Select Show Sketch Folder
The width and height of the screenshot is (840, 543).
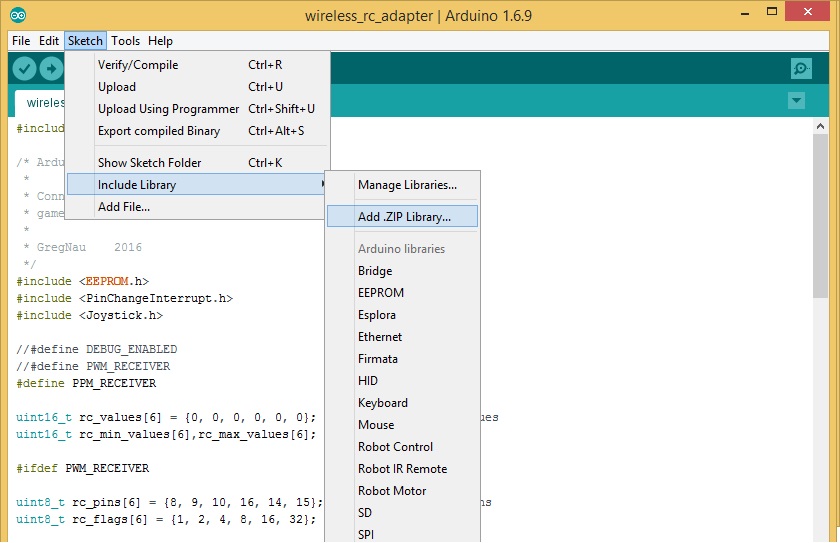point(197,162)
